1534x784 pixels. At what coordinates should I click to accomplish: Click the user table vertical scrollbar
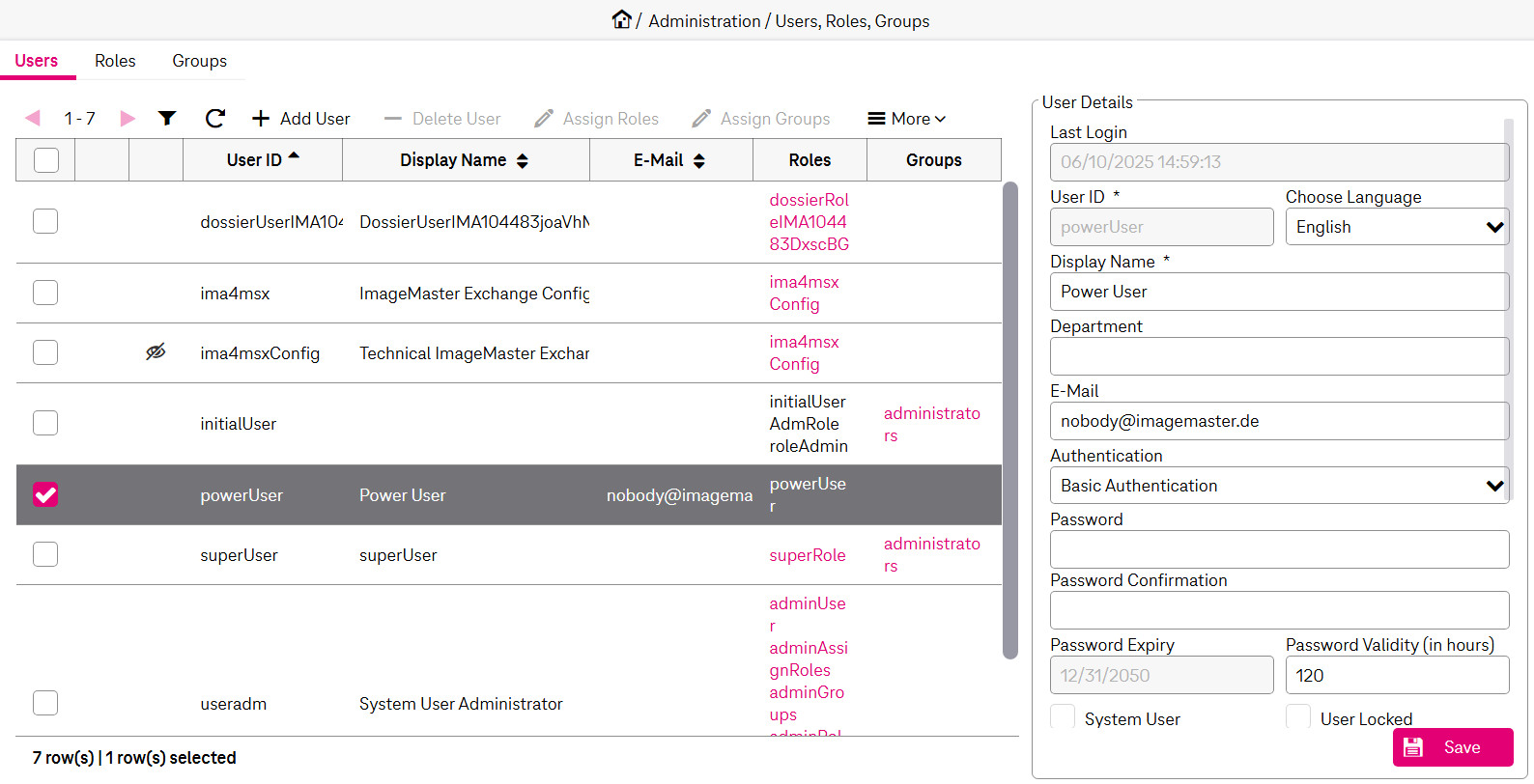pos(1010,420)
